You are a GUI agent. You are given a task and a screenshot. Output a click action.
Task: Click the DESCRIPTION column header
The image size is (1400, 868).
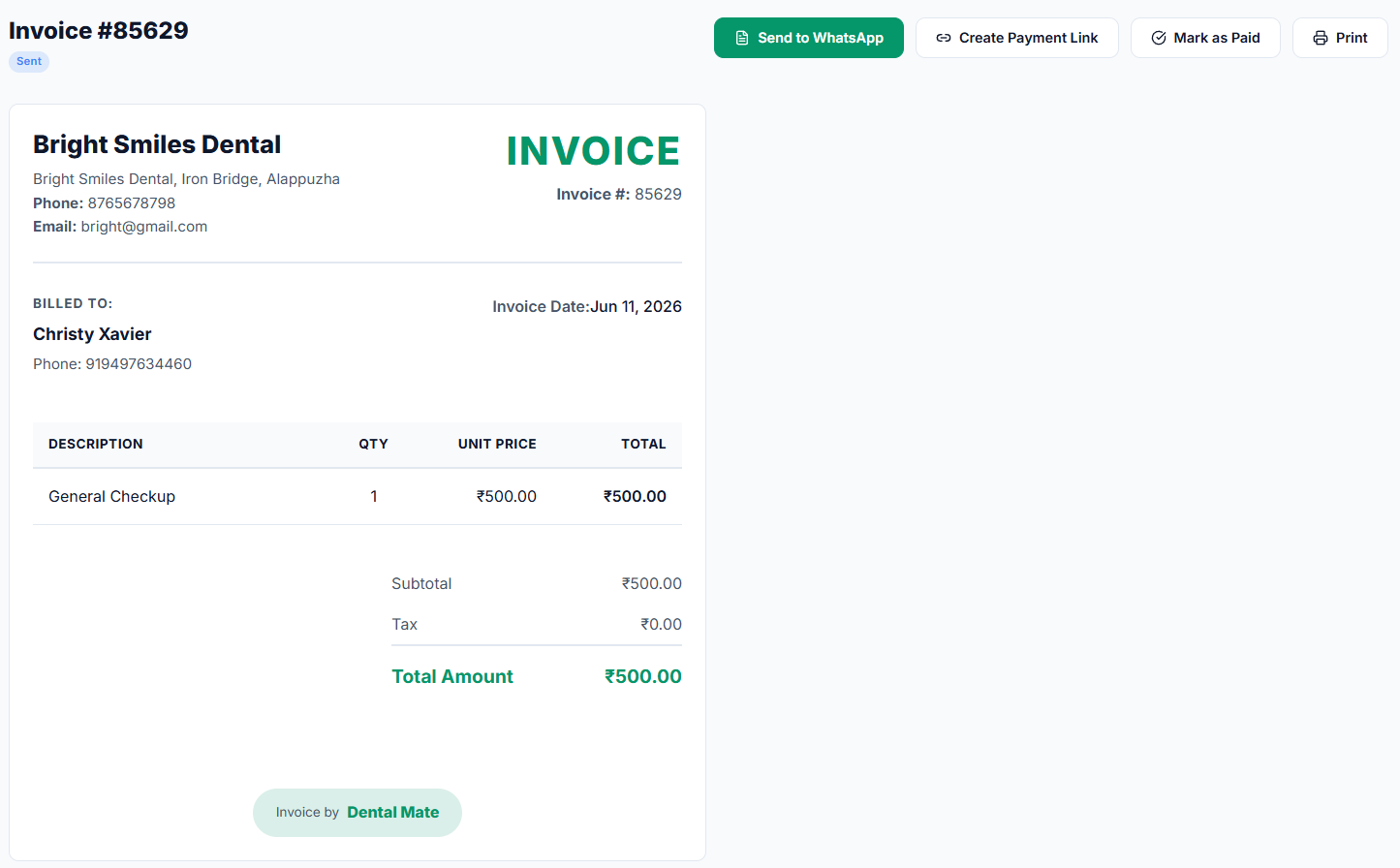click(96, 444)
